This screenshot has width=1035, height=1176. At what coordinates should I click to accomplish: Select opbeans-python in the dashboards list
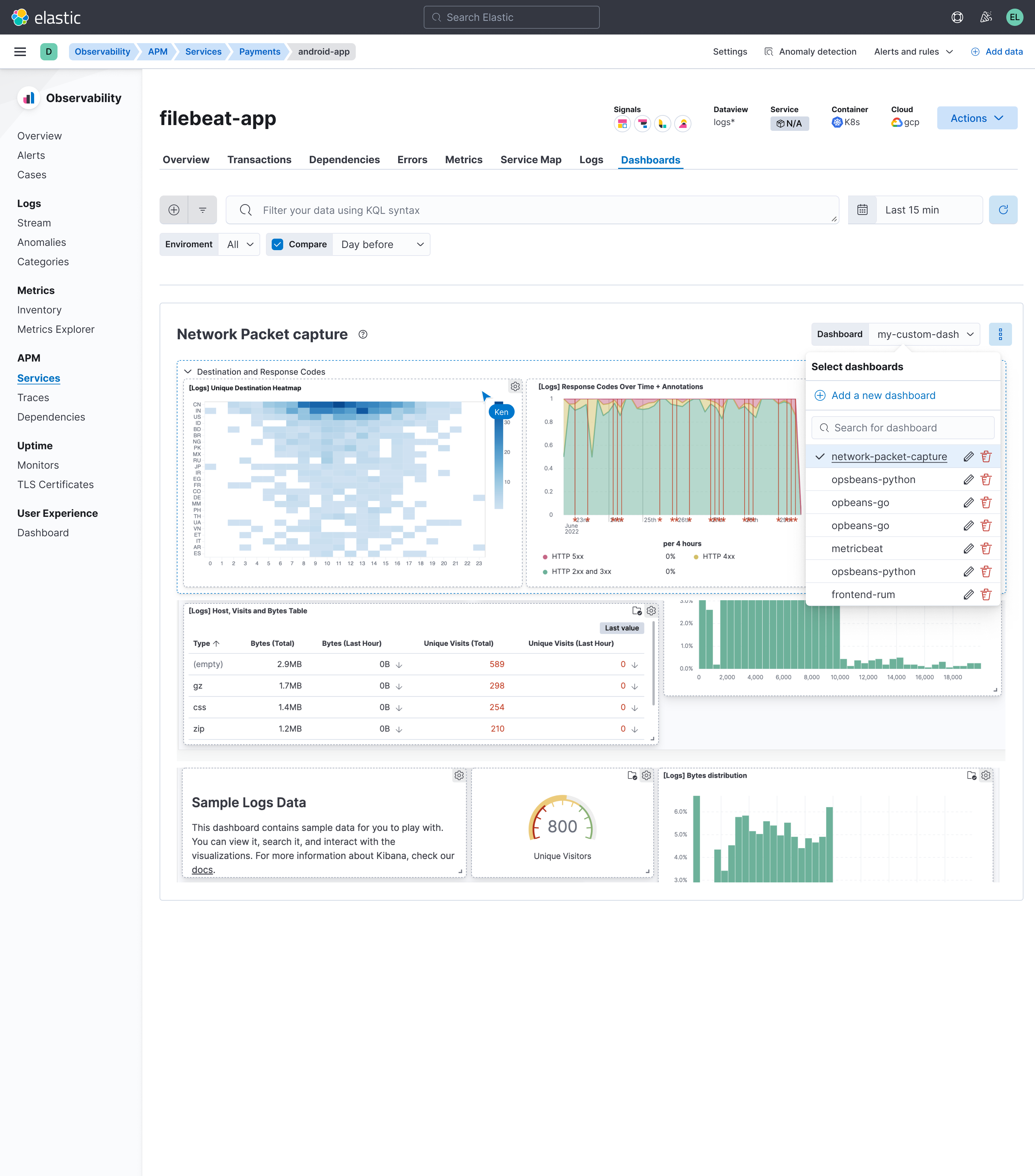873,479
